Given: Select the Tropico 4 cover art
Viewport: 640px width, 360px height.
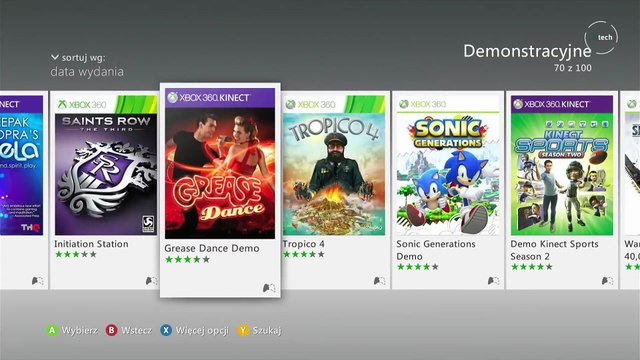Looking at the screenshot, I should click(334, 165).
